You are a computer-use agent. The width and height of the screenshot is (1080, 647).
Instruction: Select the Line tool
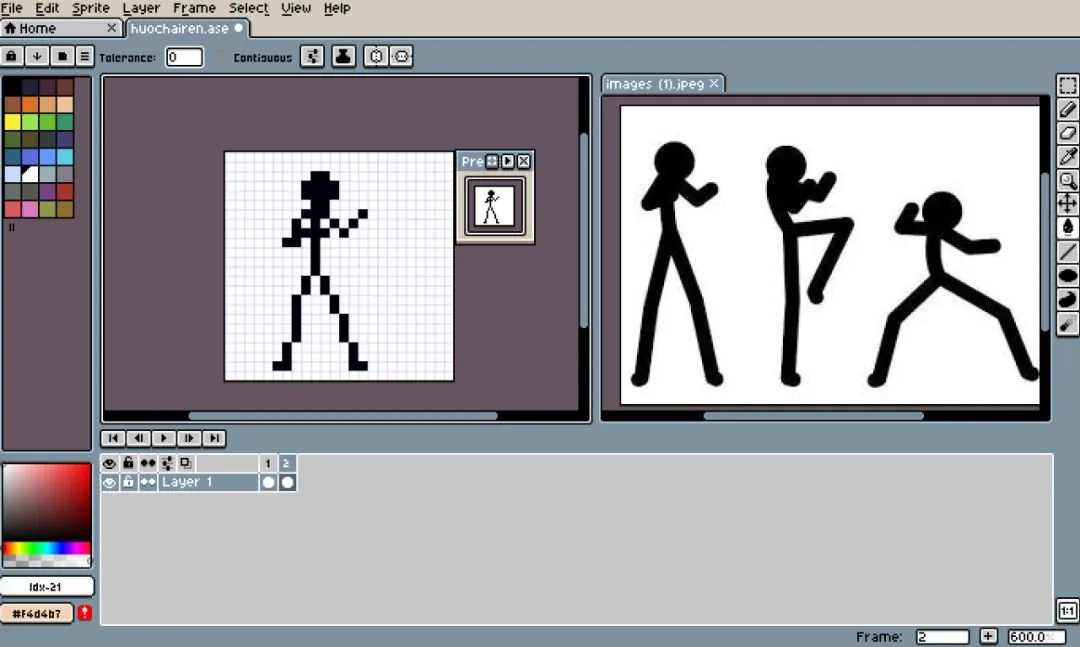pos(1068,251)
